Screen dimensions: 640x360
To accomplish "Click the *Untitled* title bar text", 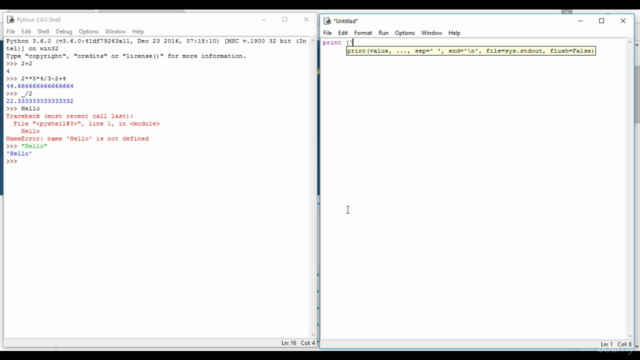I will point(345,21).
